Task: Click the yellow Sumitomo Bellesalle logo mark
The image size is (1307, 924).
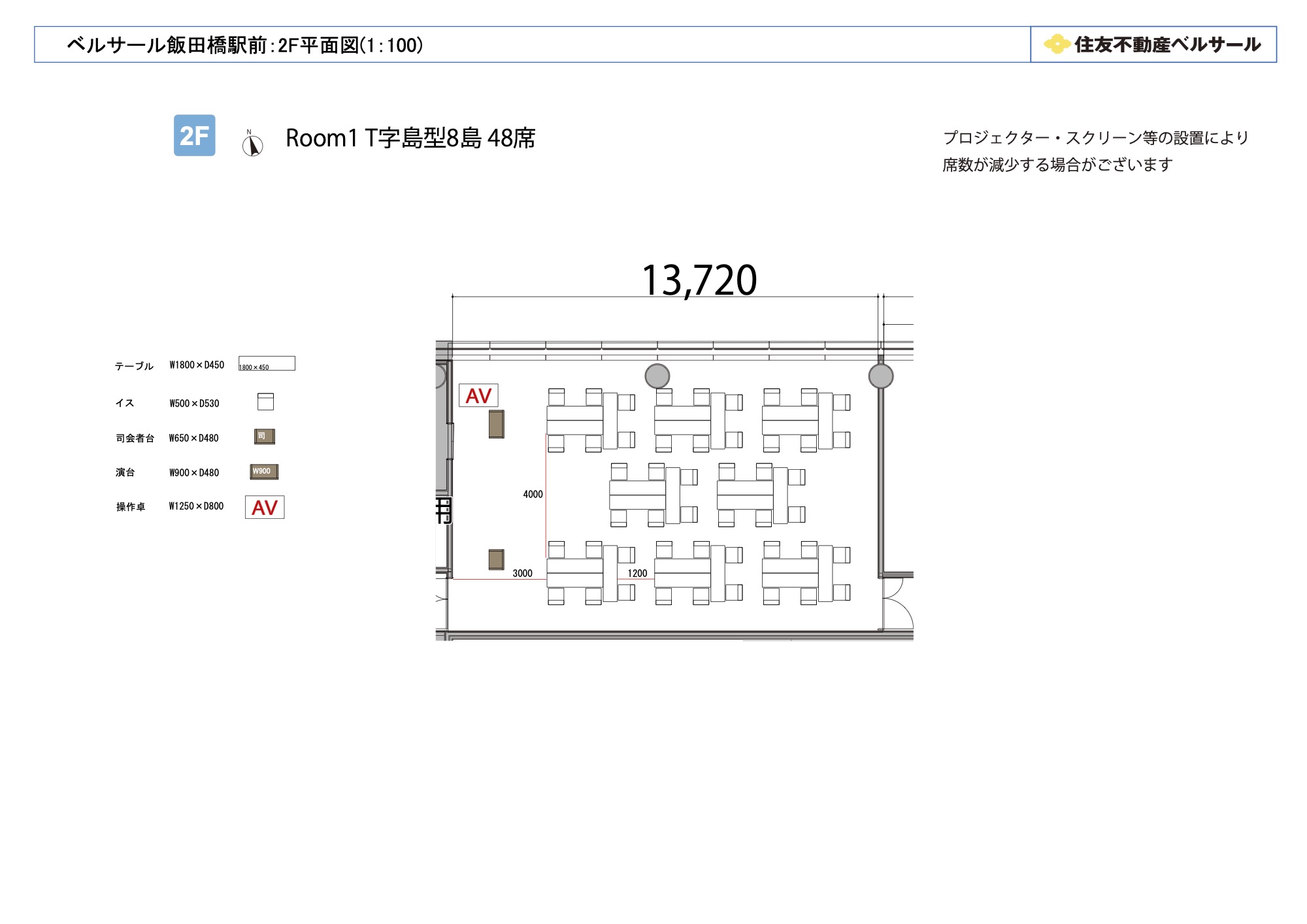Action: [x=1057, y=44]
